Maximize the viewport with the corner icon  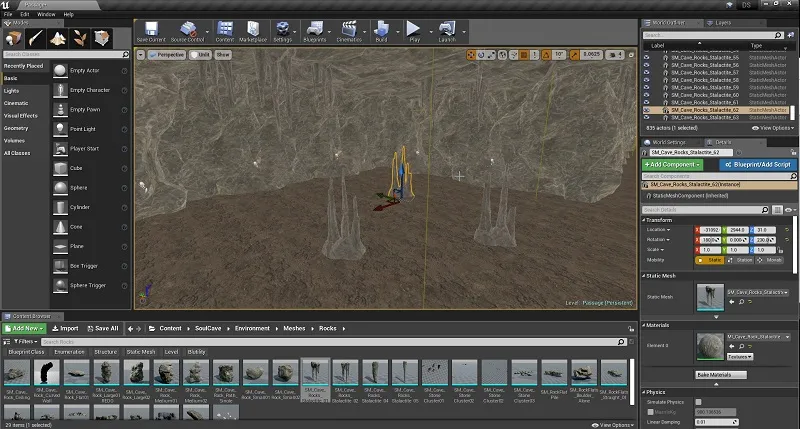coord(631,55)
